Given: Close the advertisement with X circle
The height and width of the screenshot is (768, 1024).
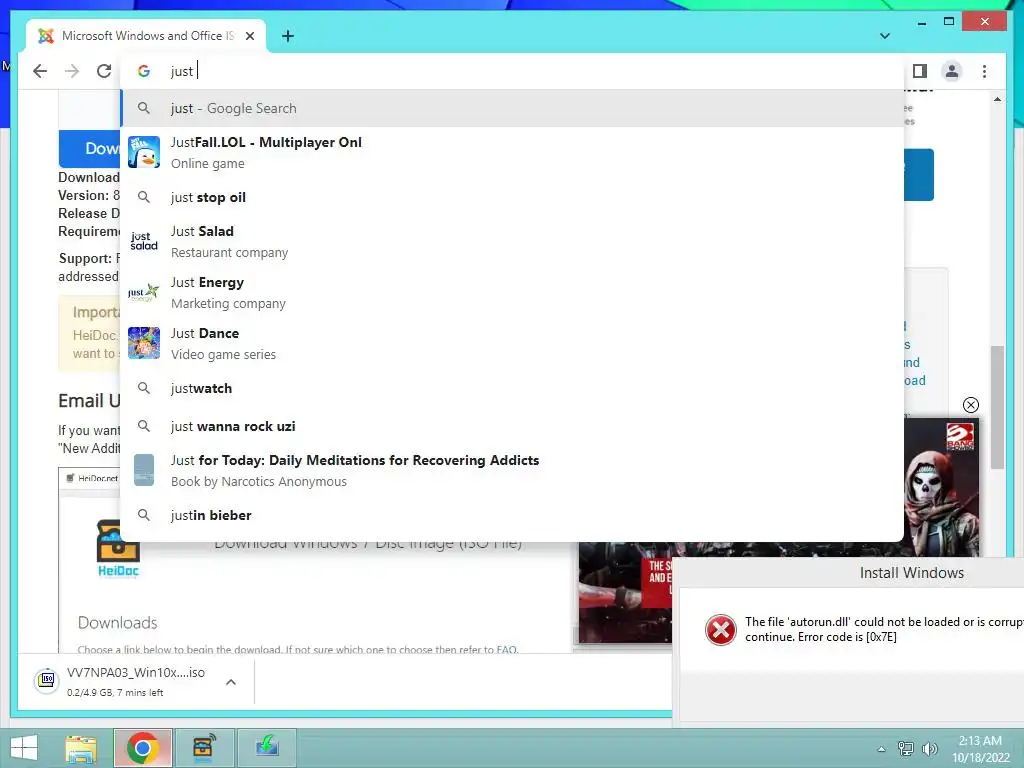Looking at the screenshot, I should pyautogui.click(x=970, y=405).
